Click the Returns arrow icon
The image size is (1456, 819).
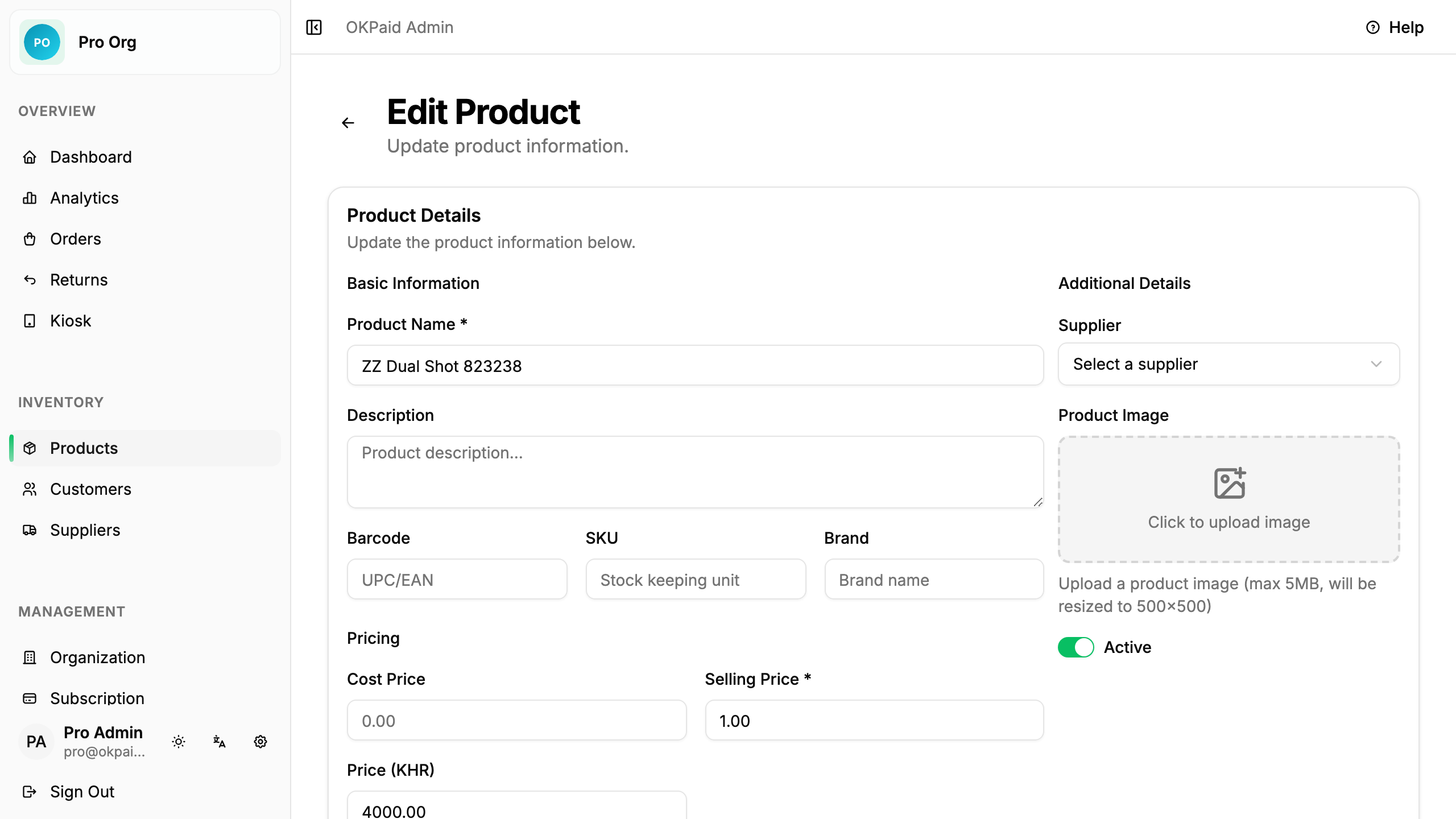point(30,280)
